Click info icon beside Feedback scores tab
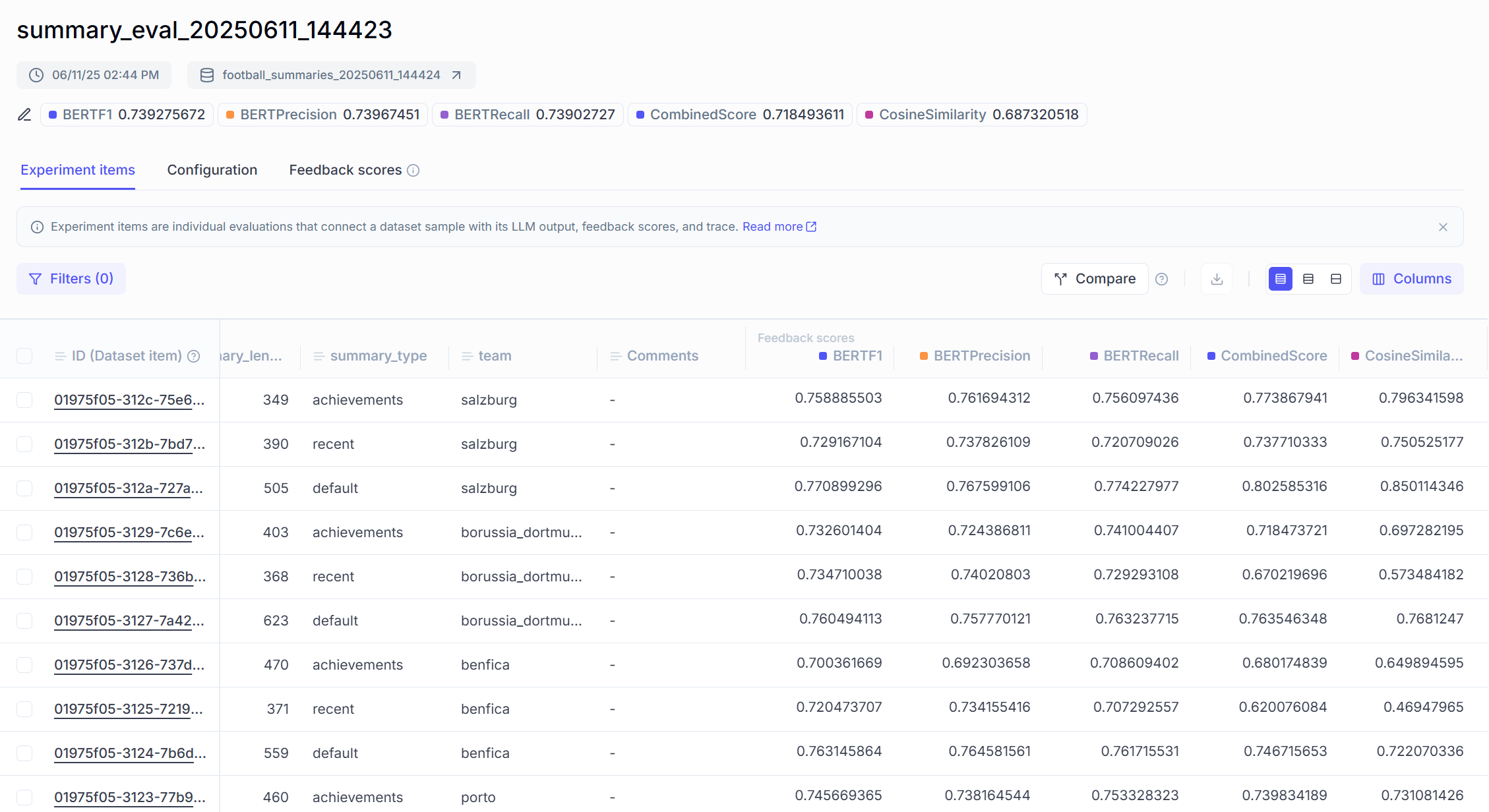Screen dimensions: 1489x812 [x=413, y=170]
